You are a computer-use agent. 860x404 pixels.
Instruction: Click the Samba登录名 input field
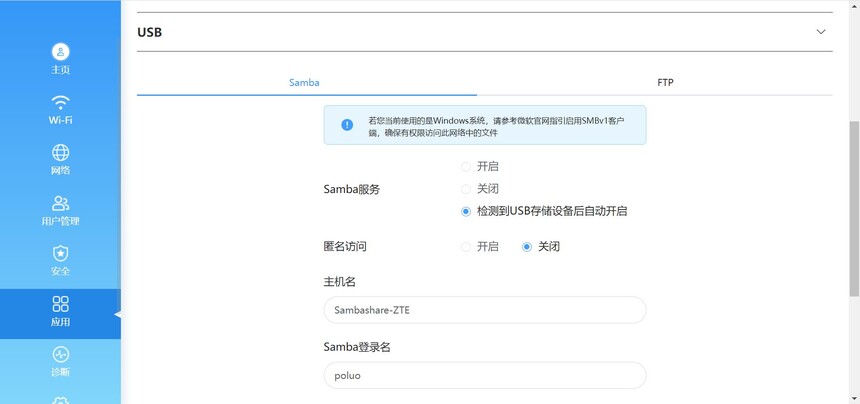pyautogui.click(x=485, y=376)
